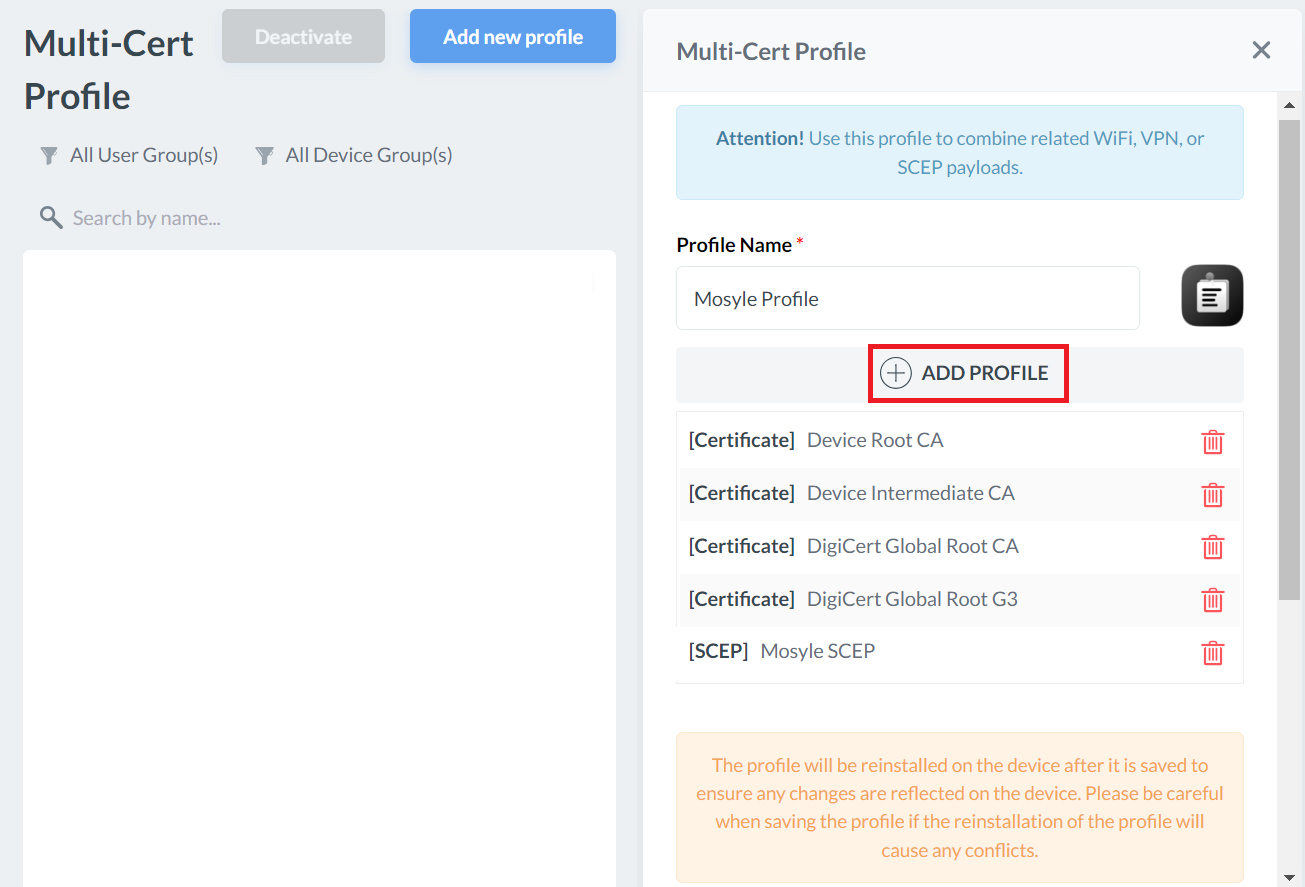Remove Device Intermediate CA with trash icon
The height and width of the screenshot is (887, 1305).
pyautogui.click(x=1212, y=495)
